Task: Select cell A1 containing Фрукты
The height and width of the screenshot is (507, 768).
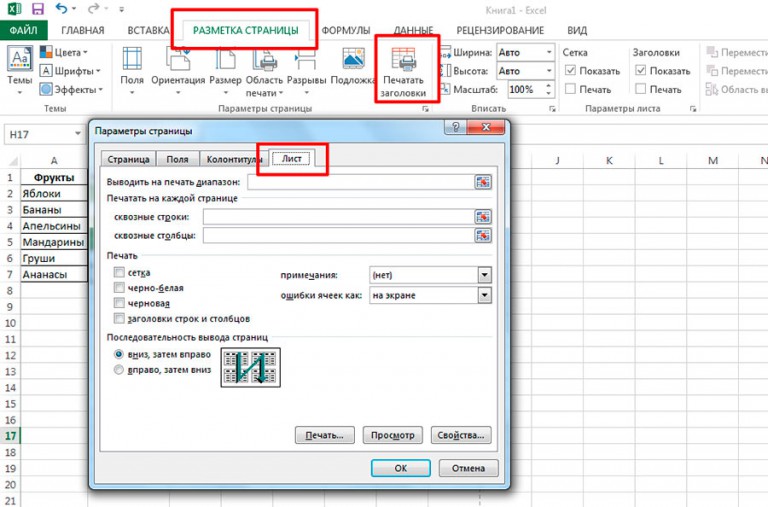Action: click(x=54, y=177)
